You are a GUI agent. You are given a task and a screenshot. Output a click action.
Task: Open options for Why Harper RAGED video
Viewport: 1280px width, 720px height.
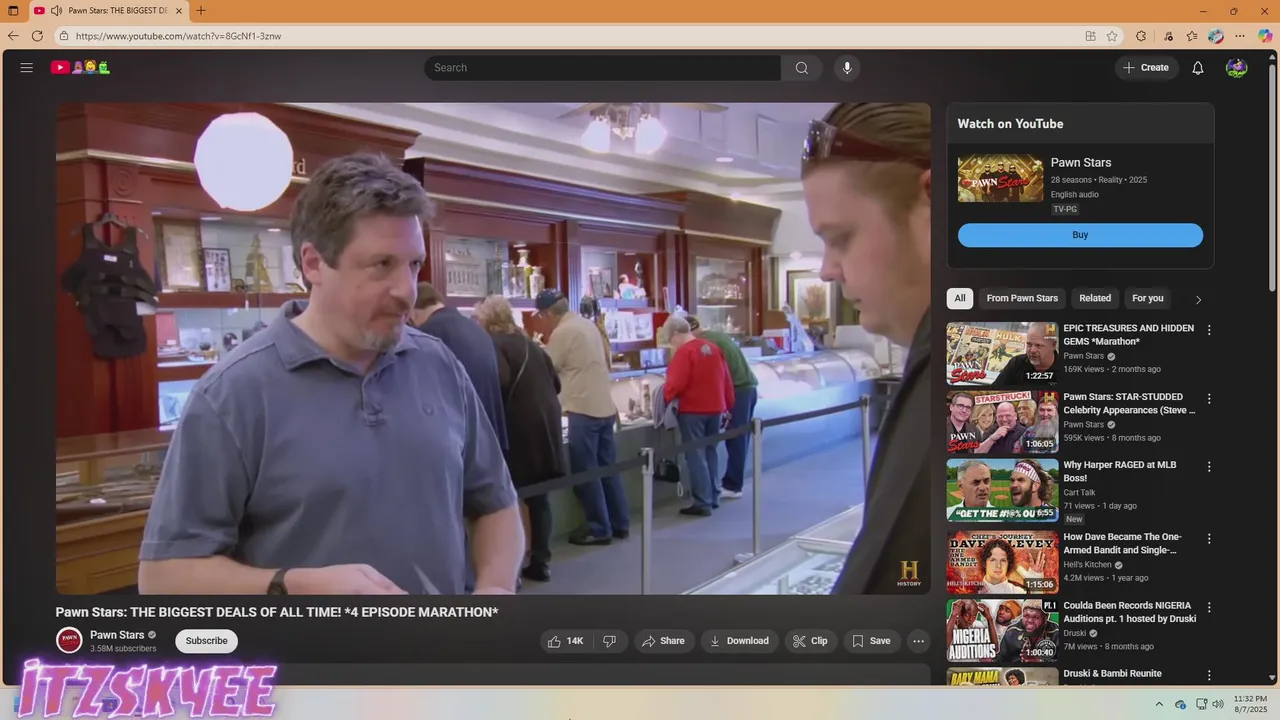(1209, 467)
